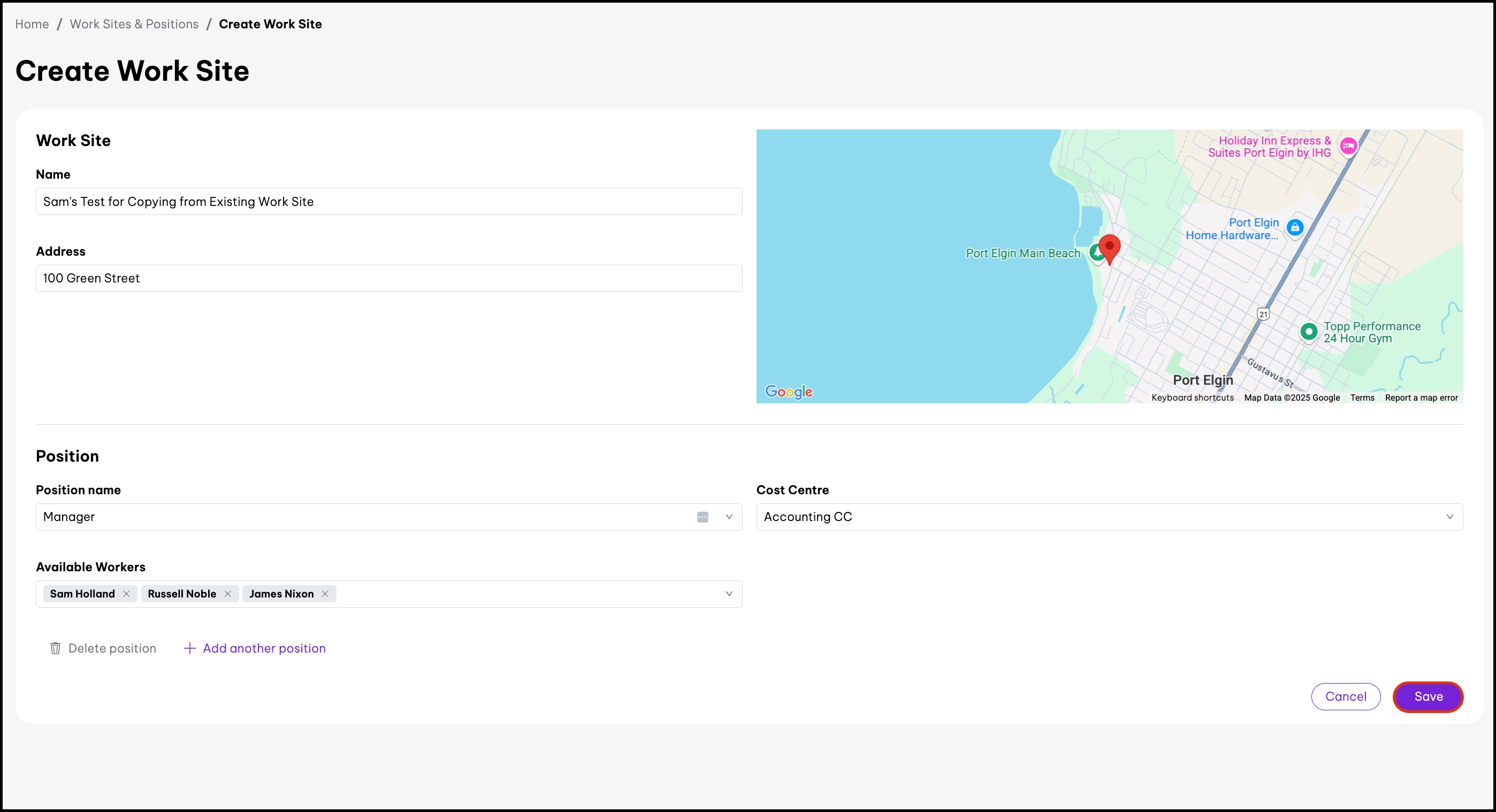Remove Sam Holland from available workers

click(x=126, y=594)
